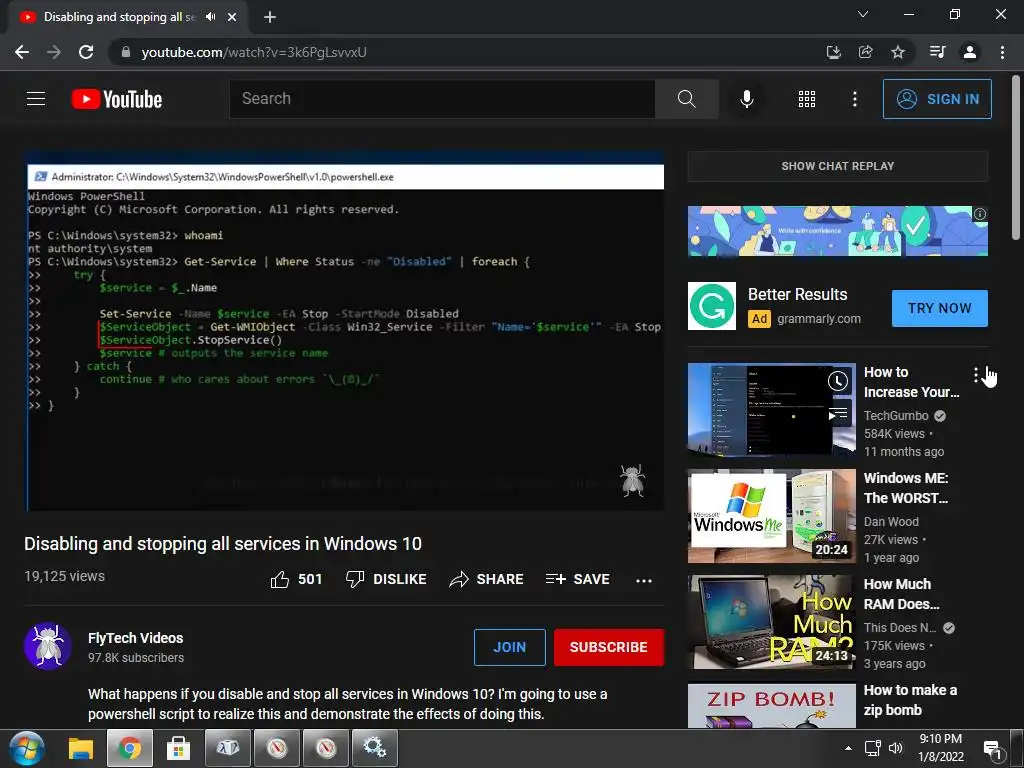Expand SHOW CHAT REPLAY panel

pos(837,166)
